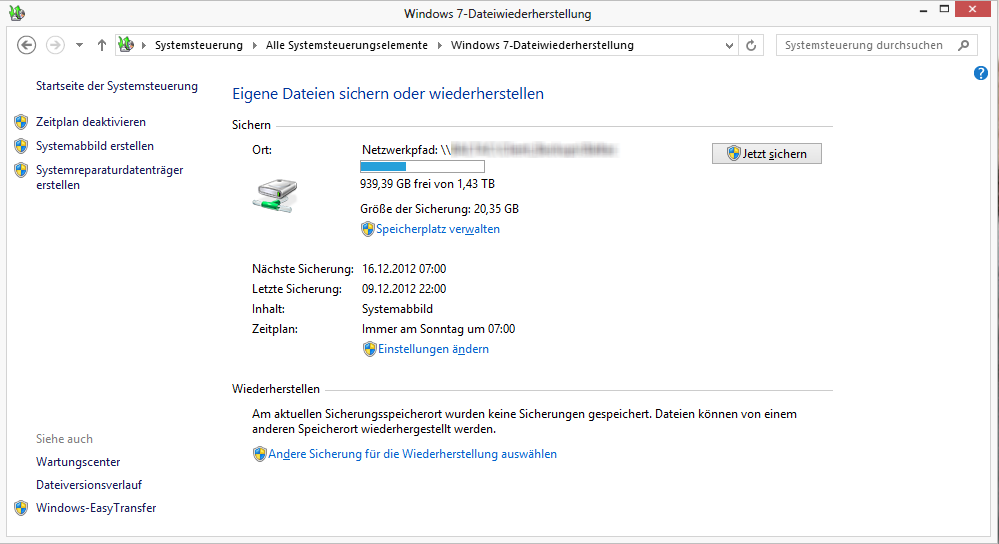Viewport: 999px width, 544px height.
Task: Click the shield icon beside Speicherplatz verwalten
Action: click(x=368, y=229)
